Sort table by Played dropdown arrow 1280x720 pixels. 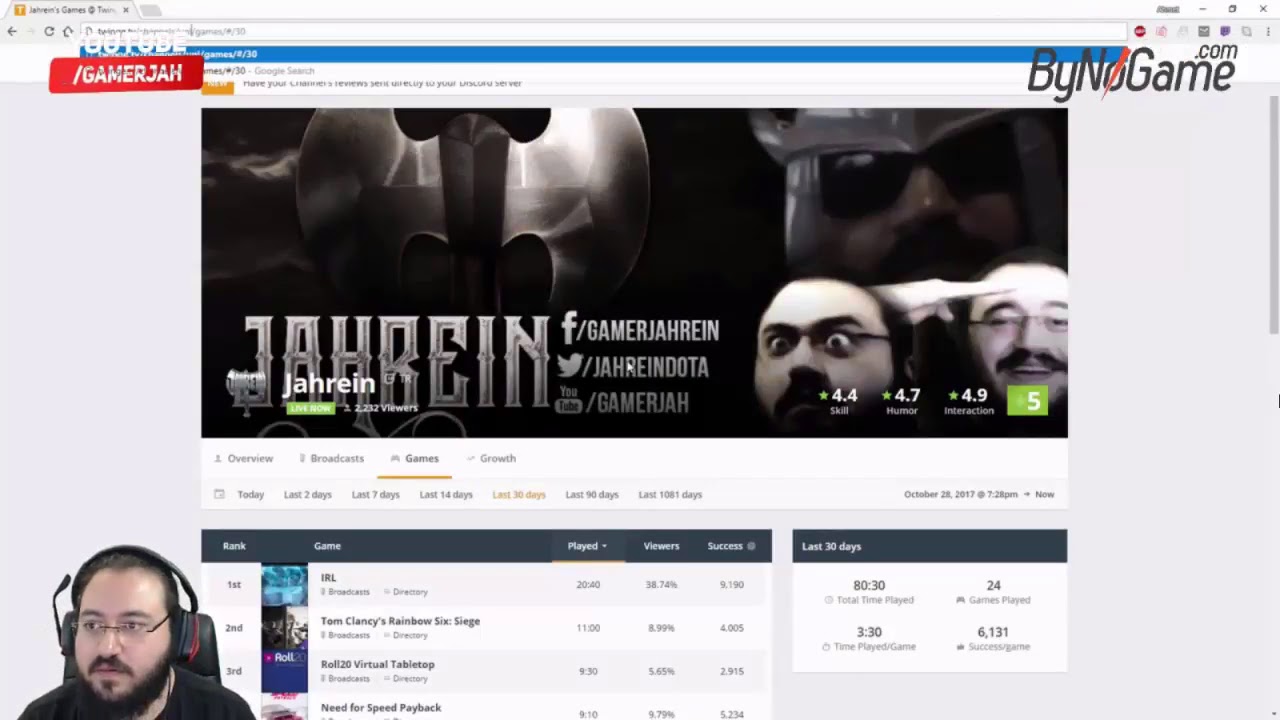(x=604, y=546)
